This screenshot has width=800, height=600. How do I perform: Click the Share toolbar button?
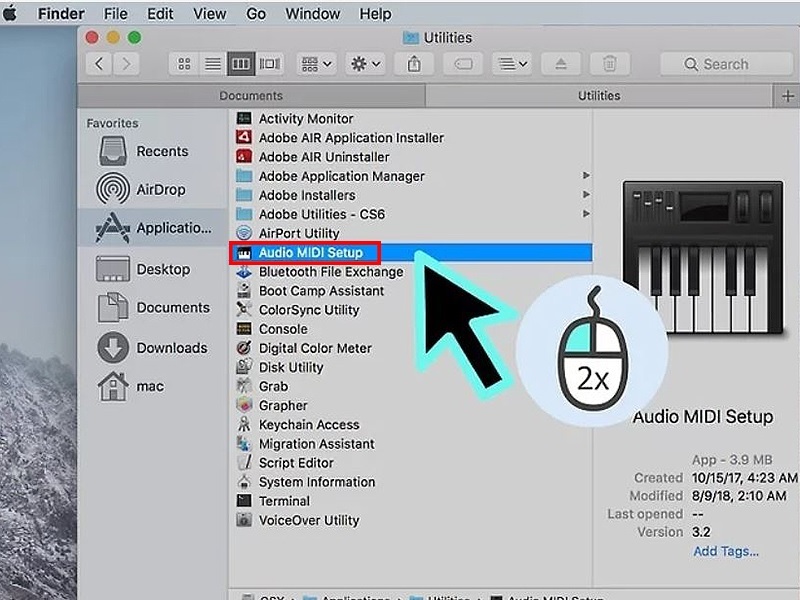click(x=414, y=64)
